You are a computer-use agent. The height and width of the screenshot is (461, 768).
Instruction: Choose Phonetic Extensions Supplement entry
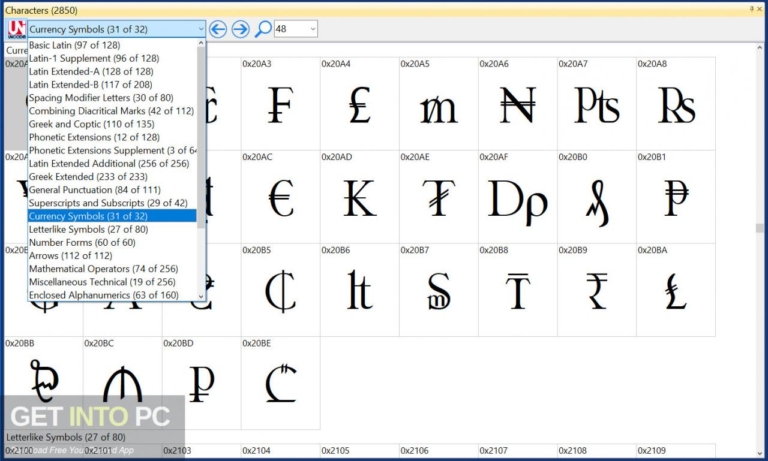pos(112,150)
